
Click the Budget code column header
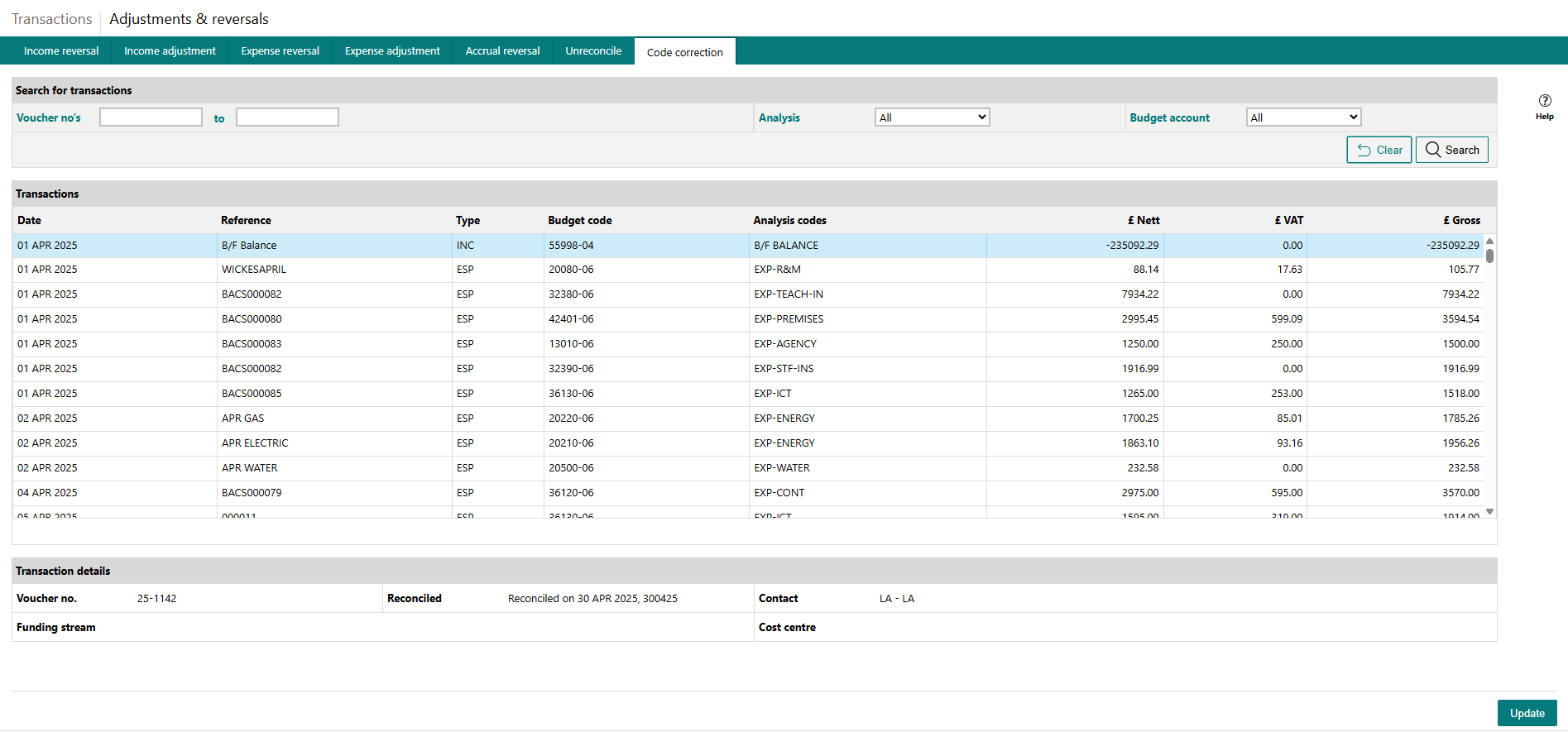point(580,220)
